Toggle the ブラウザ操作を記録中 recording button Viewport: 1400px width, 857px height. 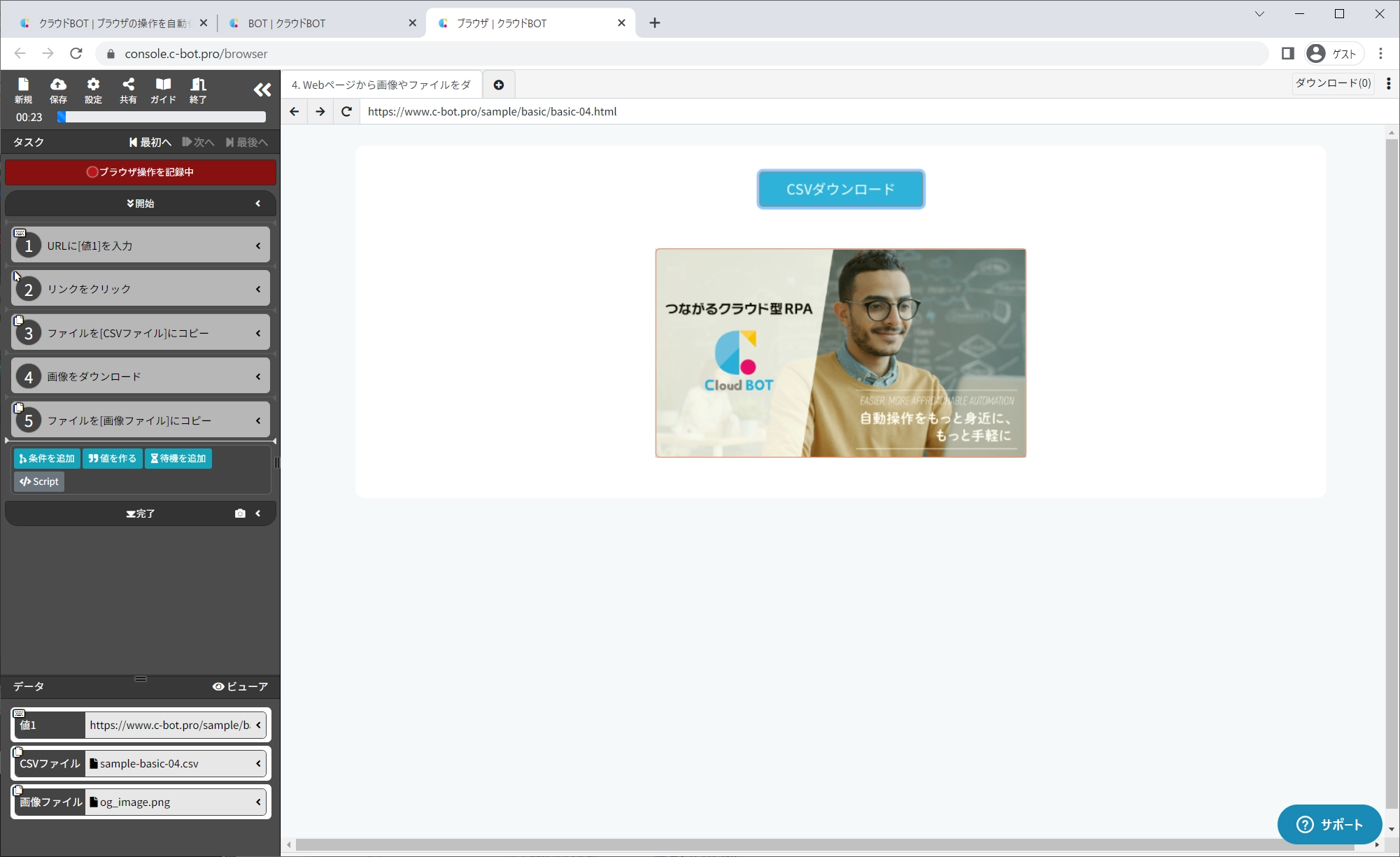tap(141, 172)
